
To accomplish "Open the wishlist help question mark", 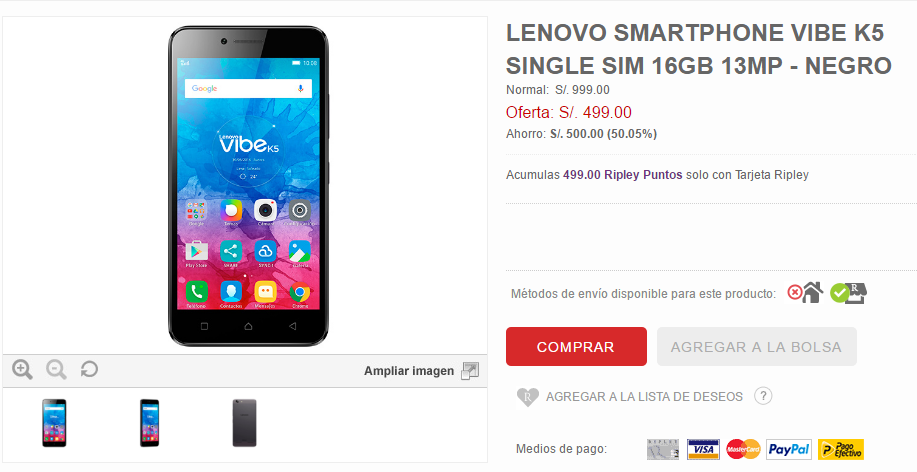I will point(763,396).
